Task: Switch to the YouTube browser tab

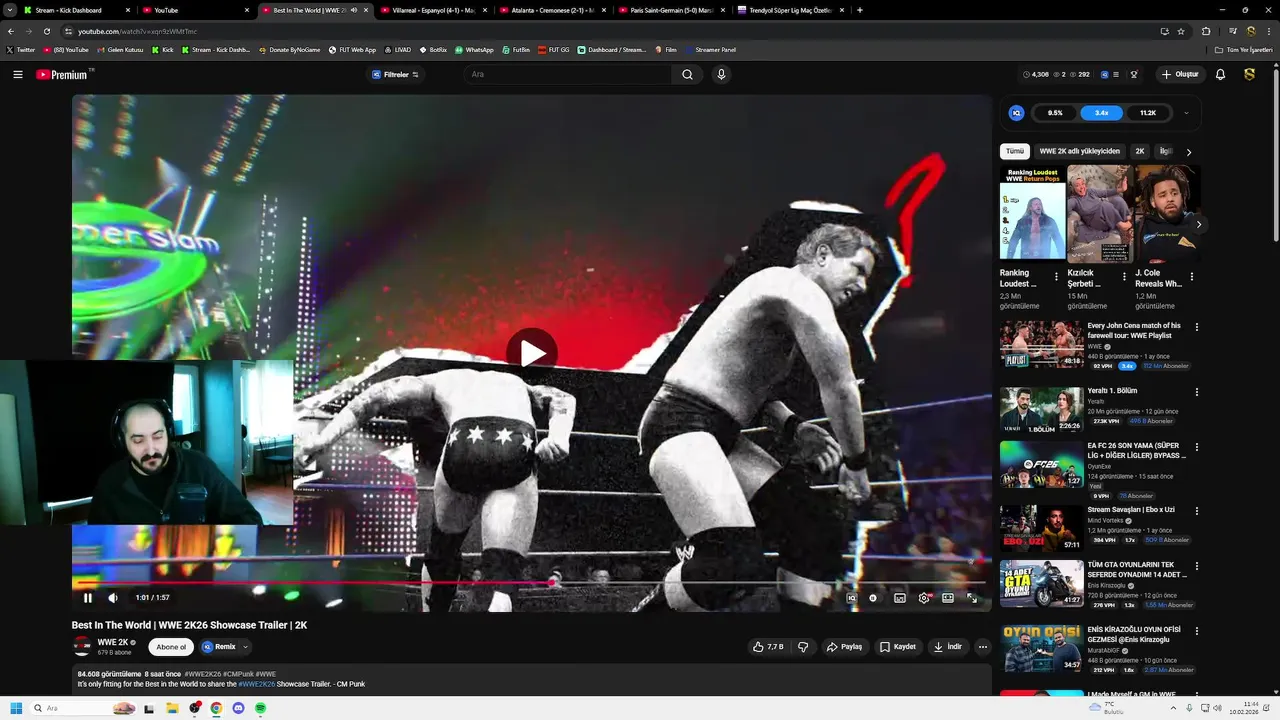Action: [195, 10]
